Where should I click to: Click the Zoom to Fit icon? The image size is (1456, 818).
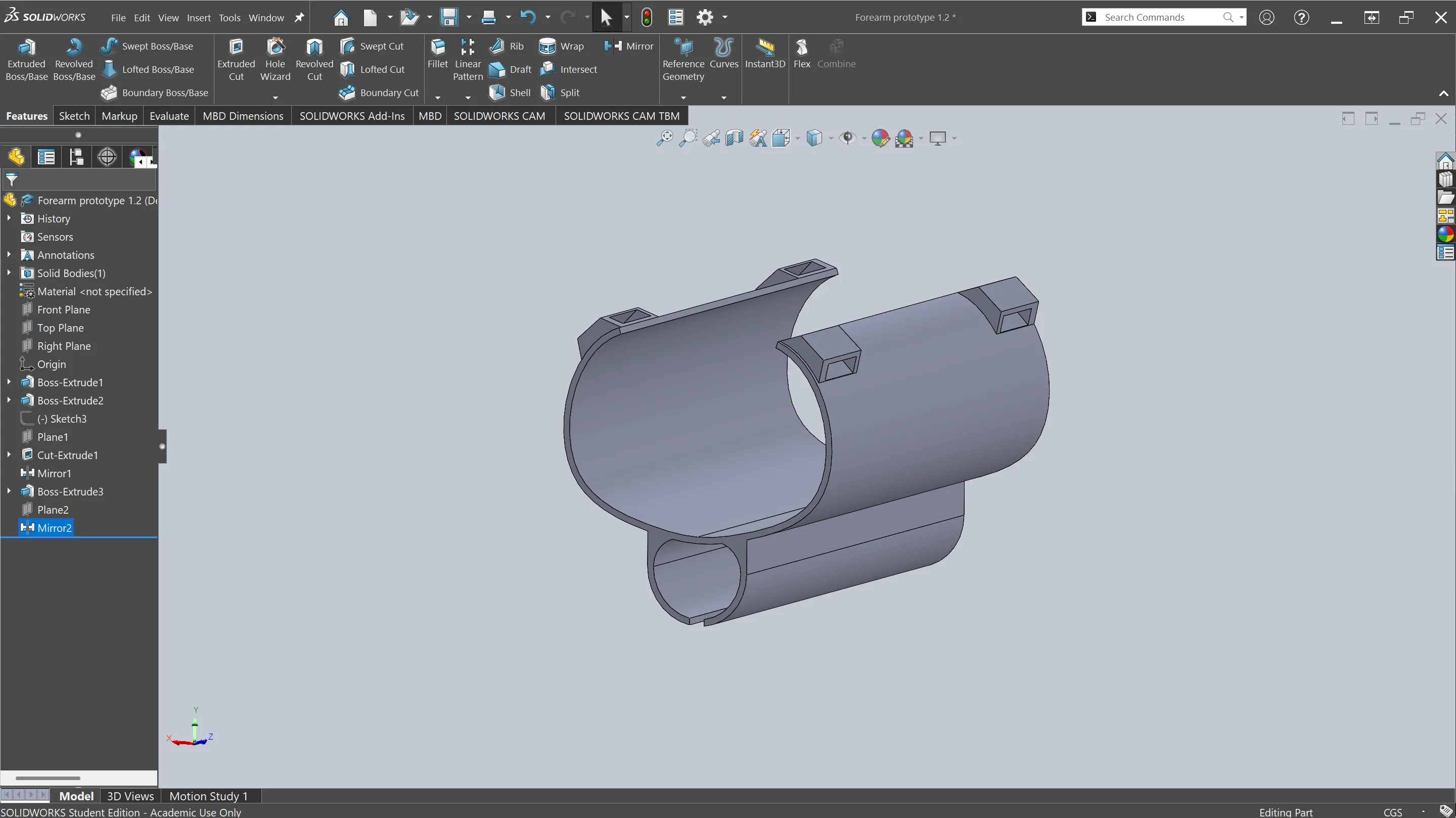[x=664, y=138]
